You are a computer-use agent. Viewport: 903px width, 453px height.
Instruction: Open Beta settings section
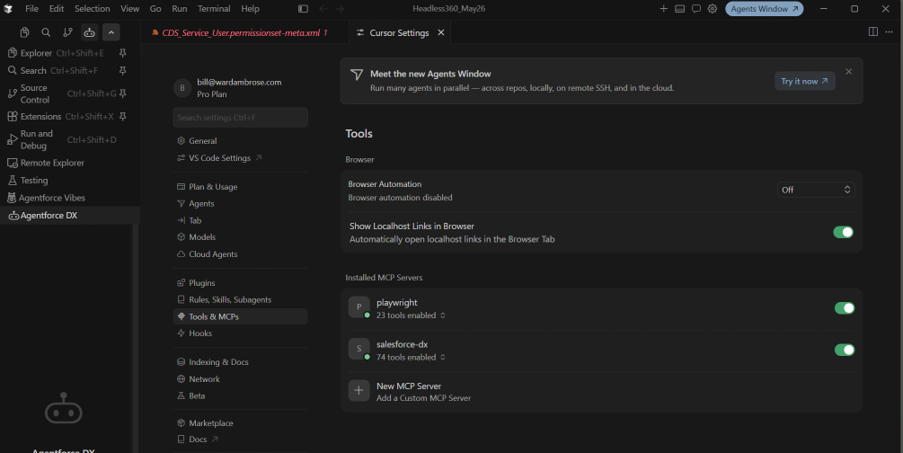coord(196,396)
